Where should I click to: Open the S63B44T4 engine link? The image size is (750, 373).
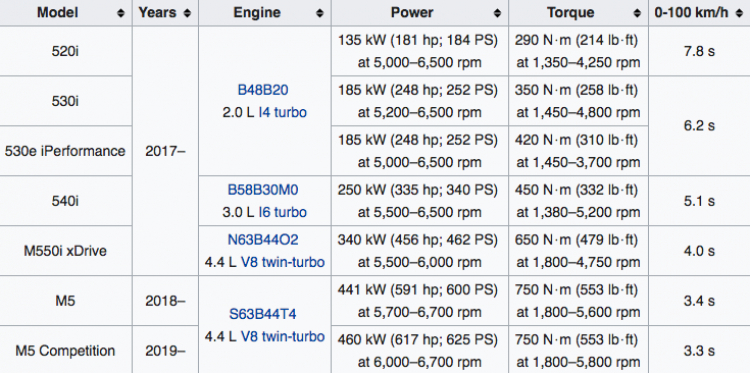point(263,314)
